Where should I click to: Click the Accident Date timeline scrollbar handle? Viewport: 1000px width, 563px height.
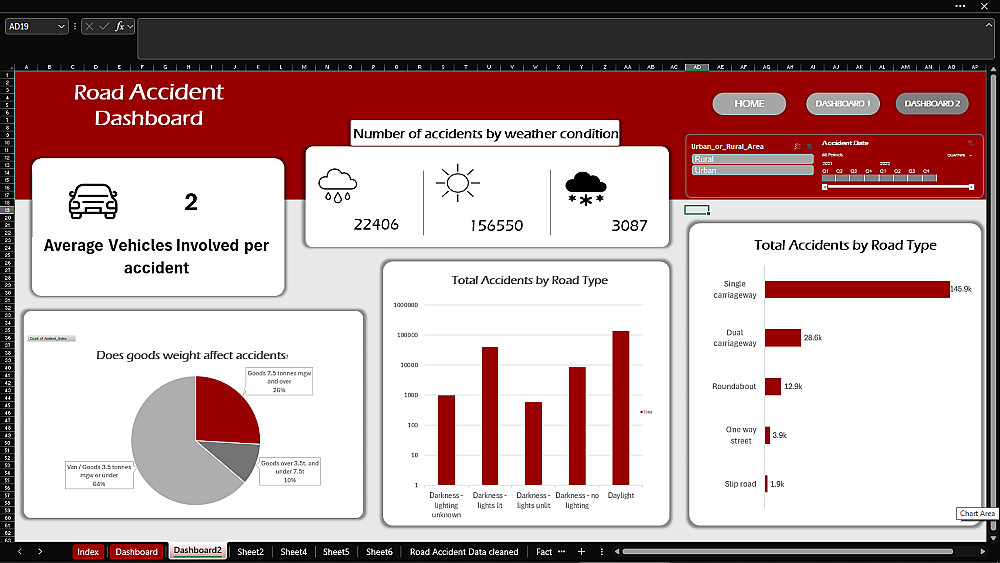898,187
